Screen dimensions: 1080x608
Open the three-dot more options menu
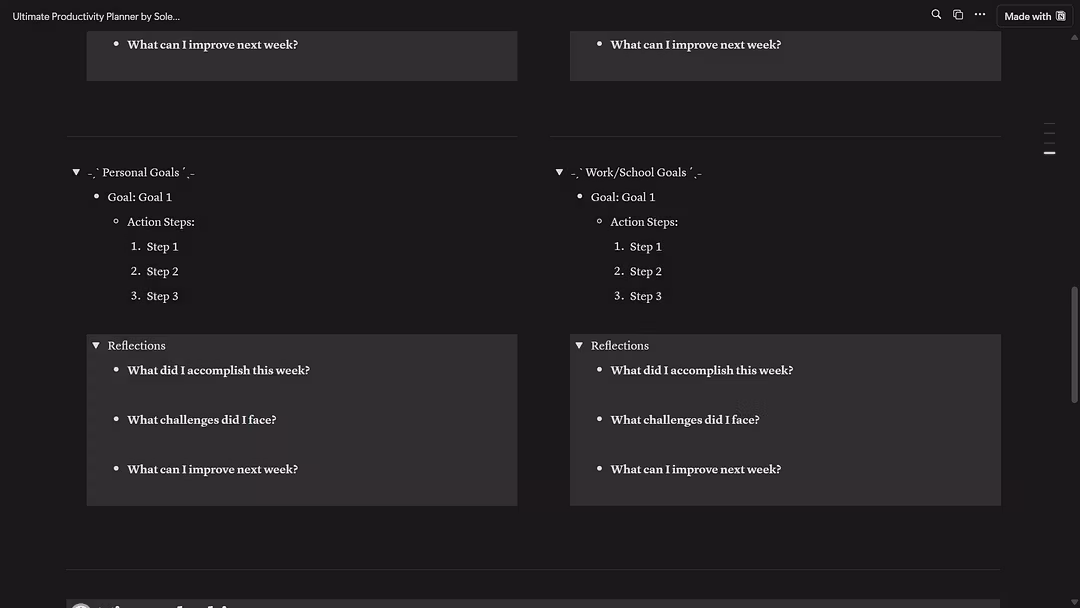(x=980, y=15)
